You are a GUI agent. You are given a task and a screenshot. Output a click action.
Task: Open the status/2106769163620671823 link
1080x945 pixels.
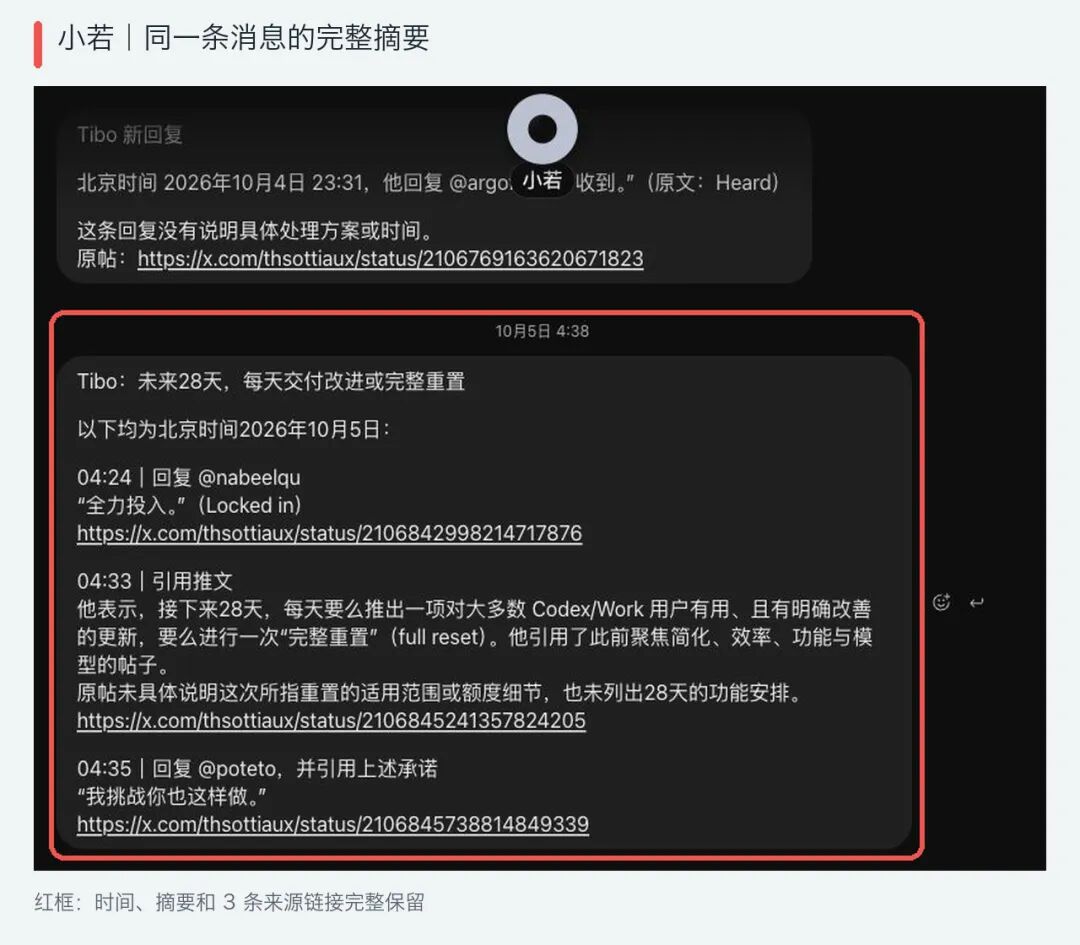391,258
